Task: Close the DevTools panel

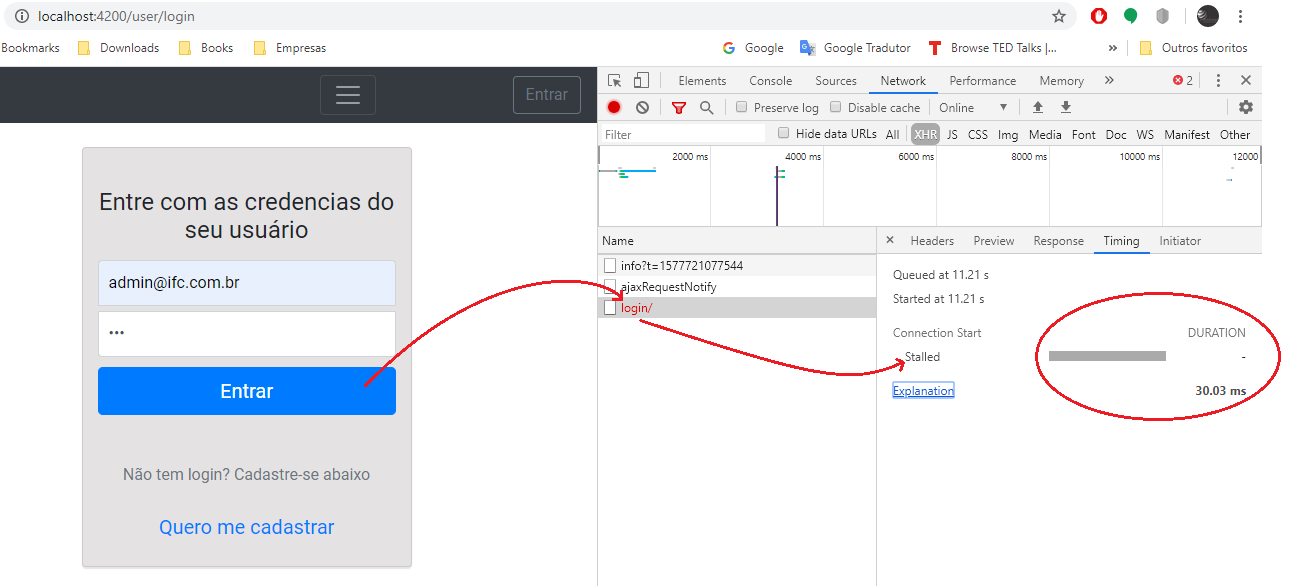Action: point(1246,81)
